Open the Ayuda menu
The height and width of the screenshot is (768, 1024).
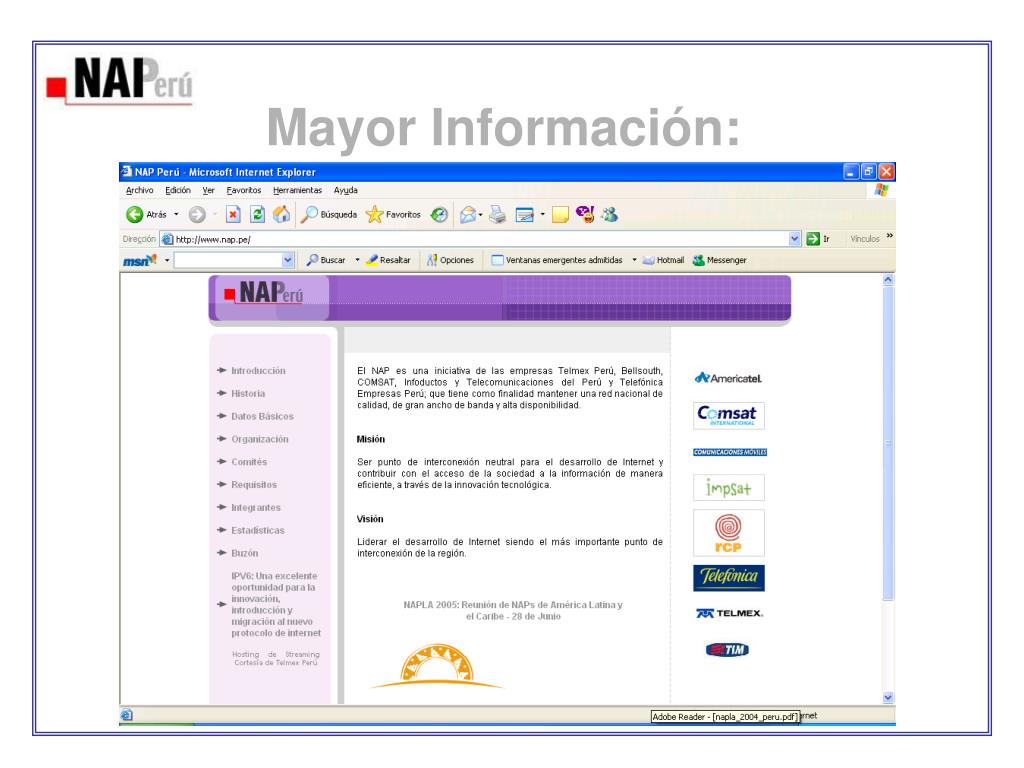pyautogui.click(x=345, y=190)
